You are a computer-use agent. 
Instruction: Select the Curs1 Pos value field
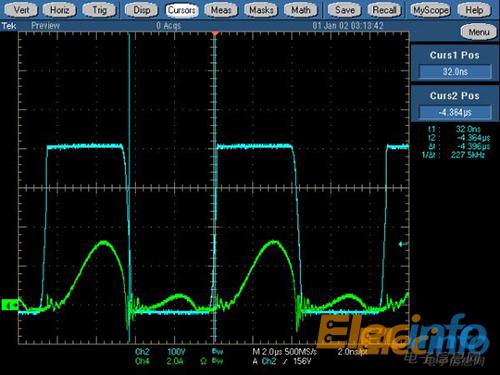pyautogui.click(x=455, y=72)
